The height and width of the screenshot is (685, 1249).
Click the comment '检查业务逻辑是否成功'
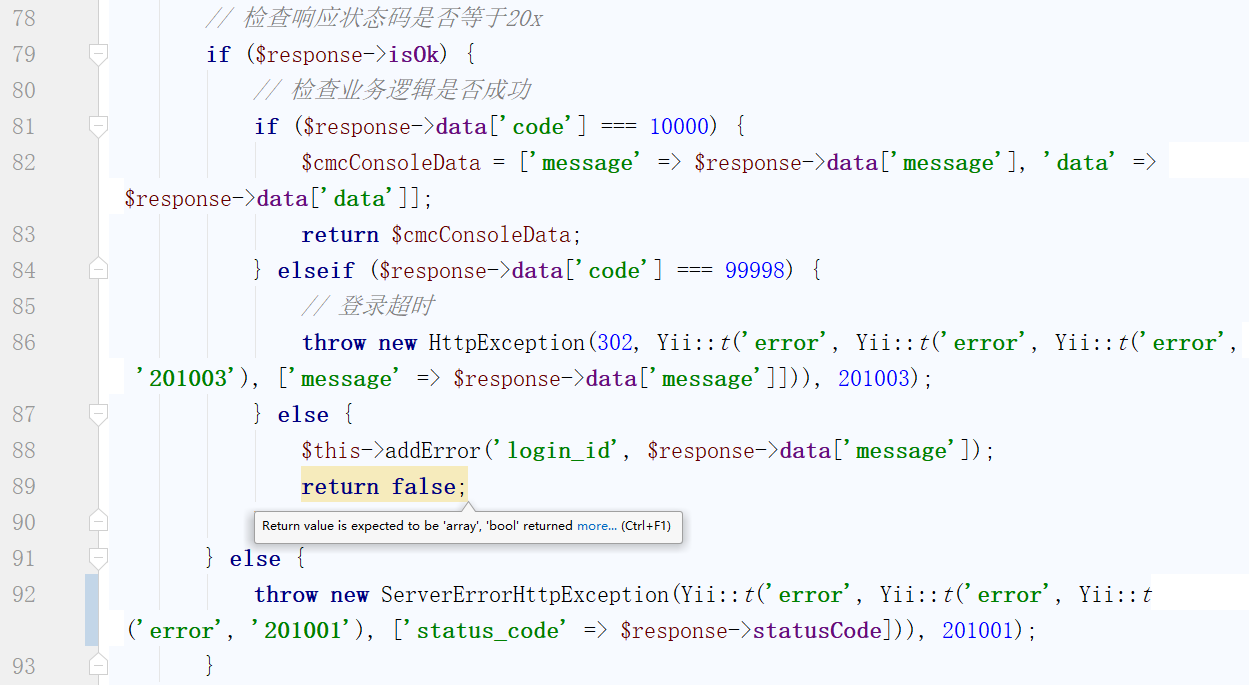391,90
